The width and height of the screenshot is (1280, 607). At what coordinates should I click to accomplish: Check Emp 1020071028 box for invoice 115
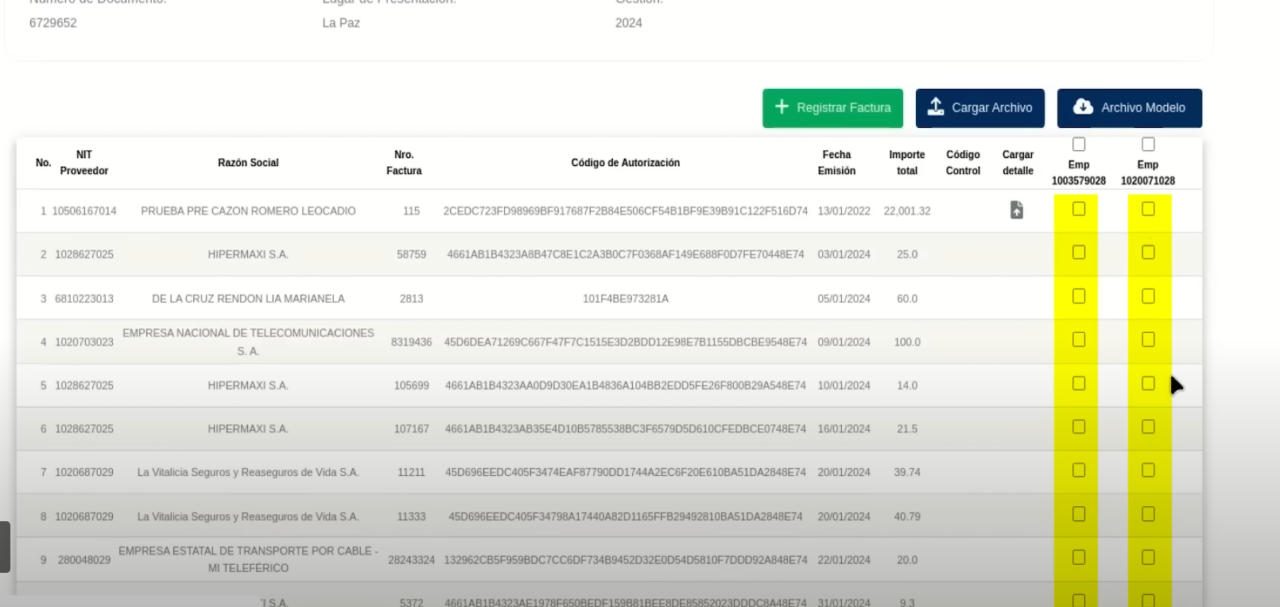coord(1148,209)
